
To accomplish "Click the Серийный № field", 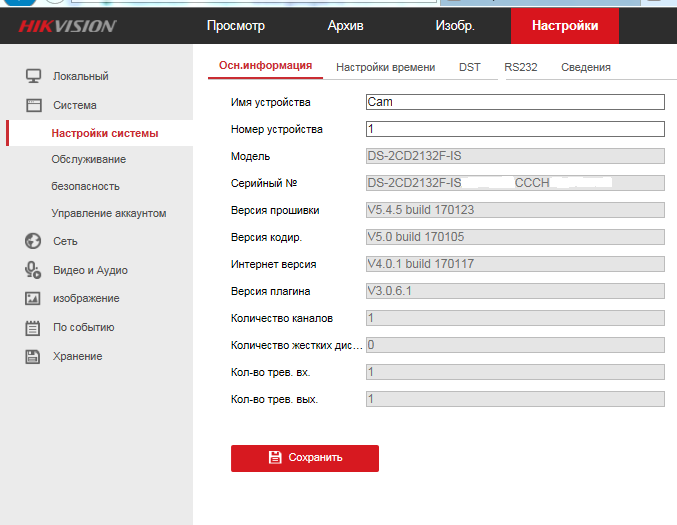I will 515,183.
